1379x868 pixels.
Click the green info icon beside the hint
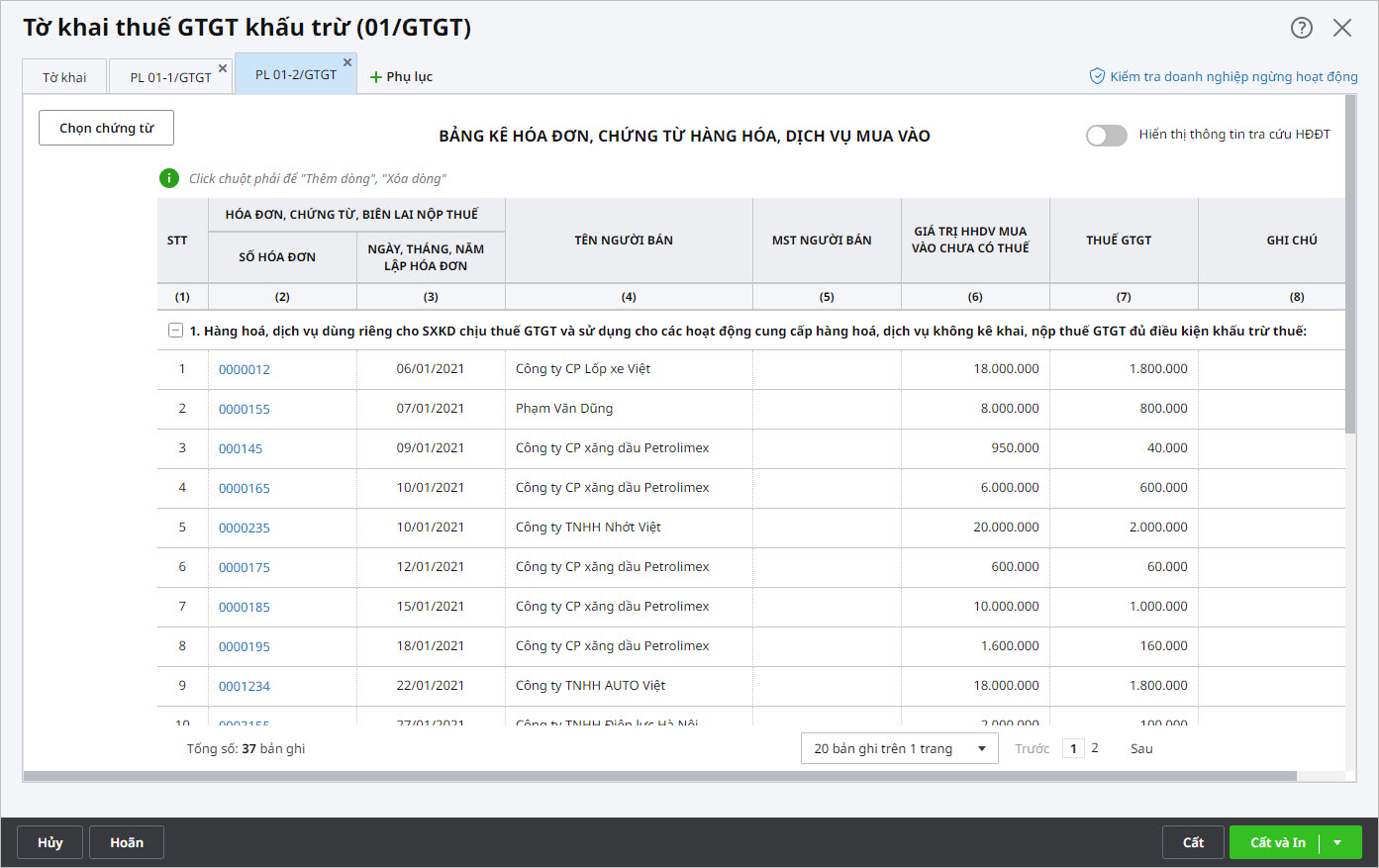tap(169, 178)
